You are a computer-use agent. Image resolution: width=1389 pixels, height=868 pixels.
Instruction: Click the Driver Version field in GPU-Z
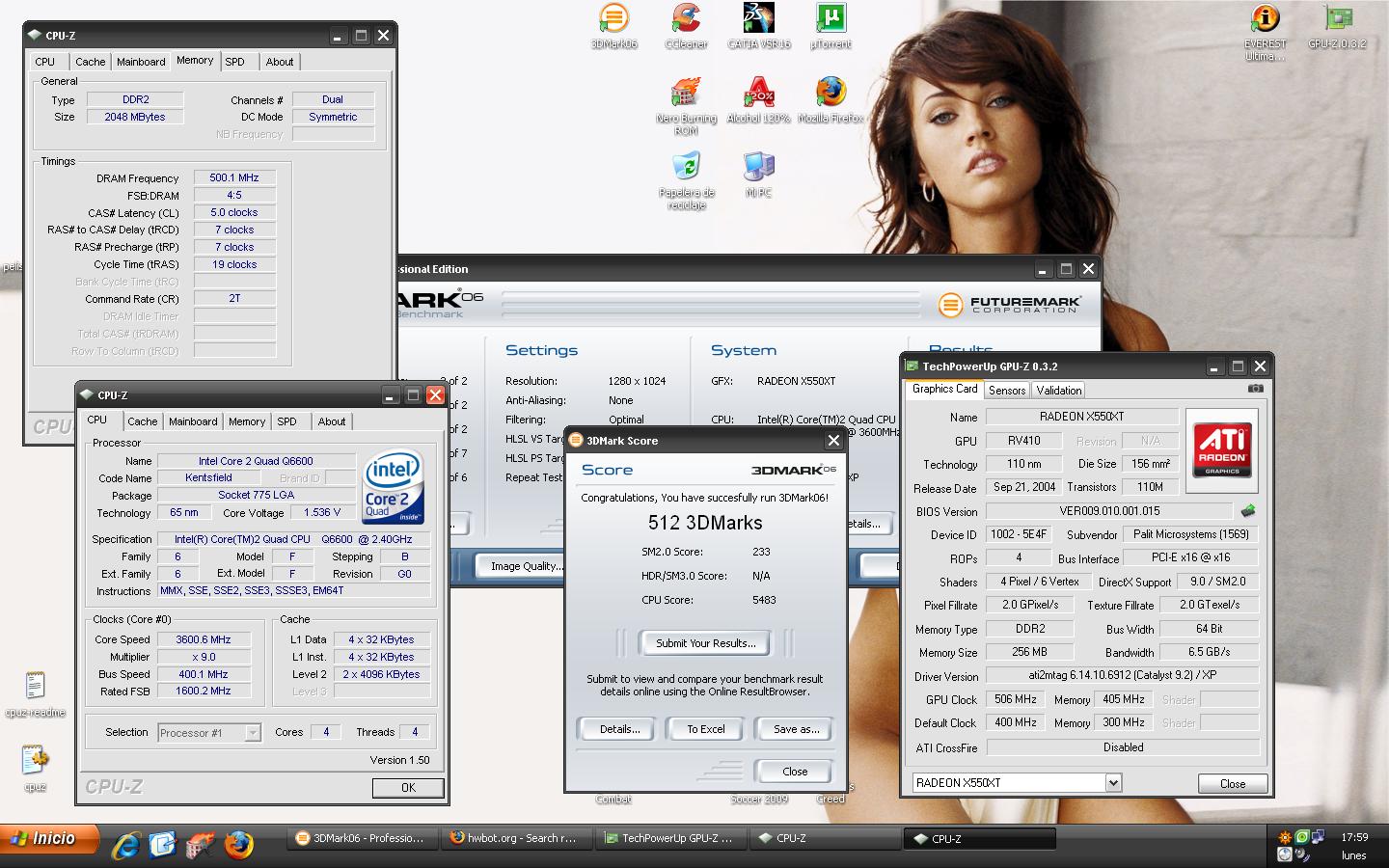click(1123, 675)
